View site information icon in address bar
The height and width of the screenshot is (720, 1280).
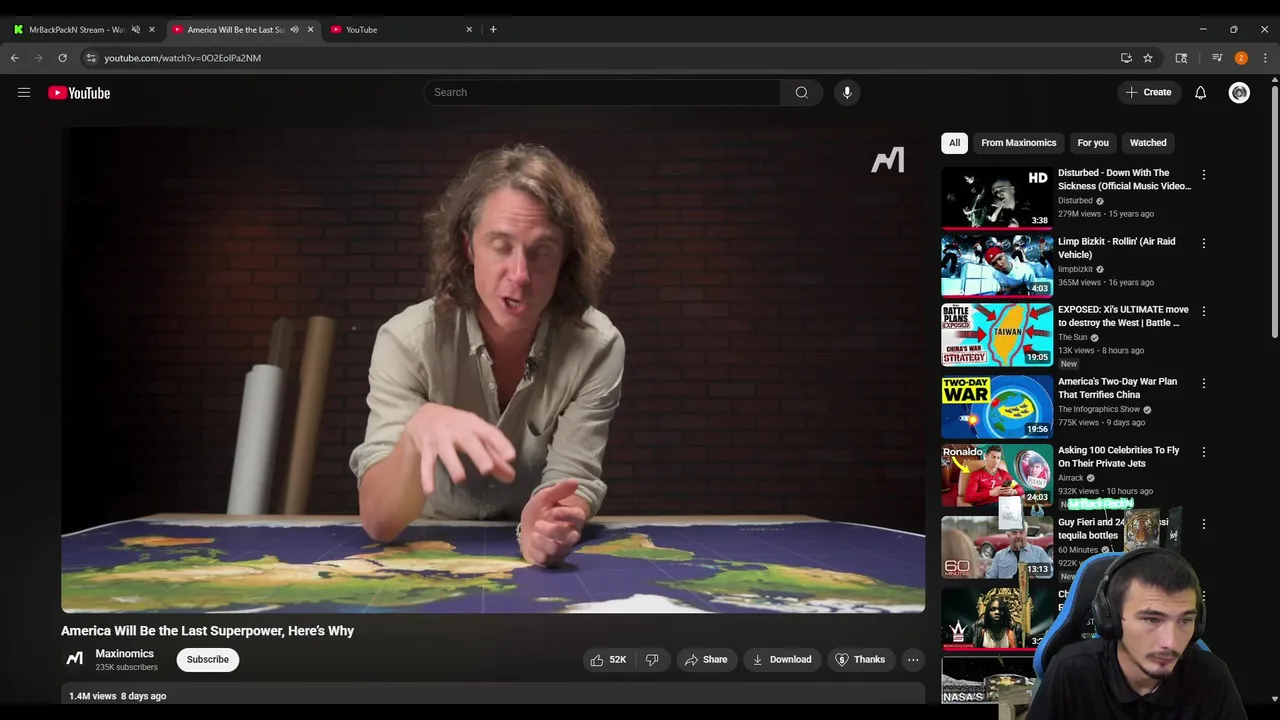(91, 58)
